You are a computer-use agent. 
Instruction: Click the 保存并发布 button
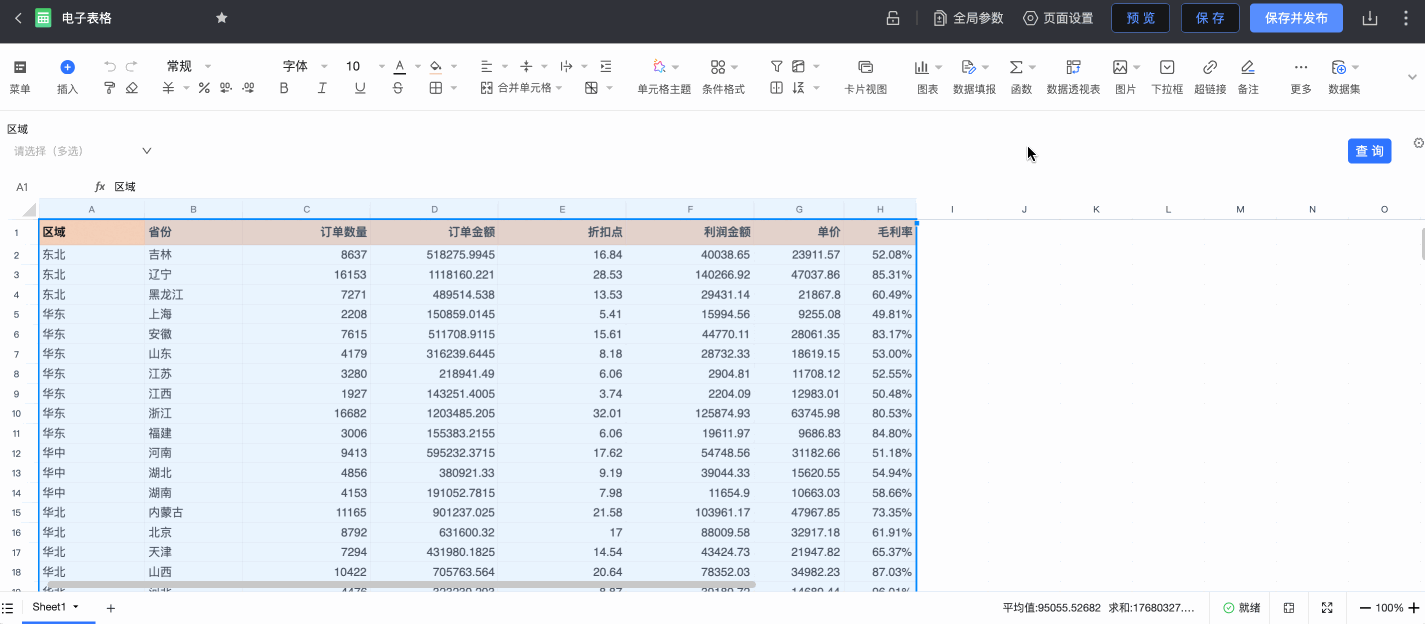click(x=1296, y=18)
